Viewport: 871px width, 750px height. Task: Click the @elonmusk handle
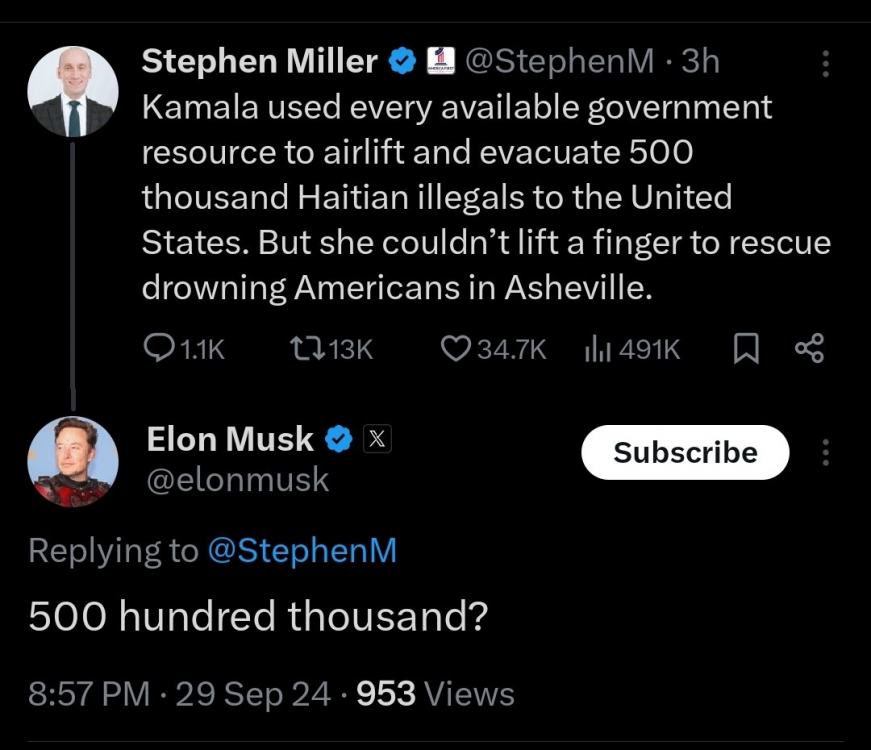[x=238, y=480]
